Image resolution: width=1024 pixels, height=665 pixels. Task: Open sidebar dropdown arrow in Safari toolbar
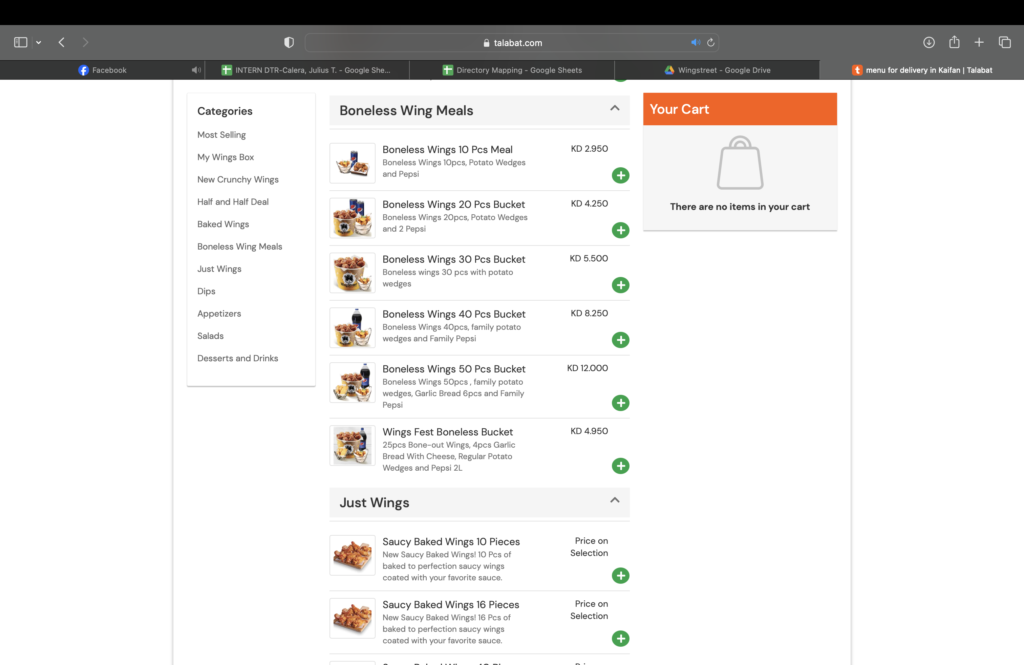point(38,43)
